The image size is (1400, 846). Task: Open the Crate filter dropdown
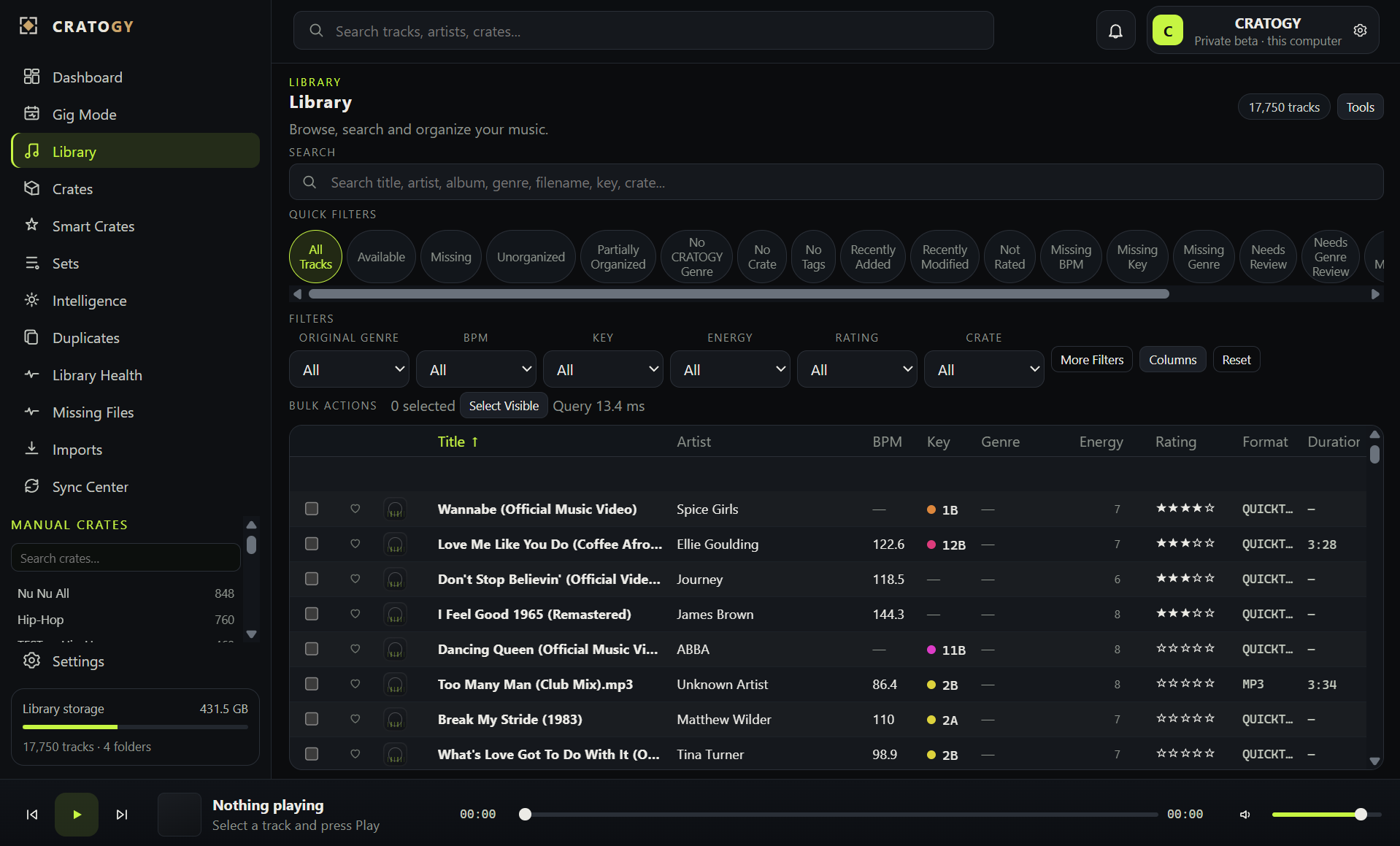(x=984, y=369)
